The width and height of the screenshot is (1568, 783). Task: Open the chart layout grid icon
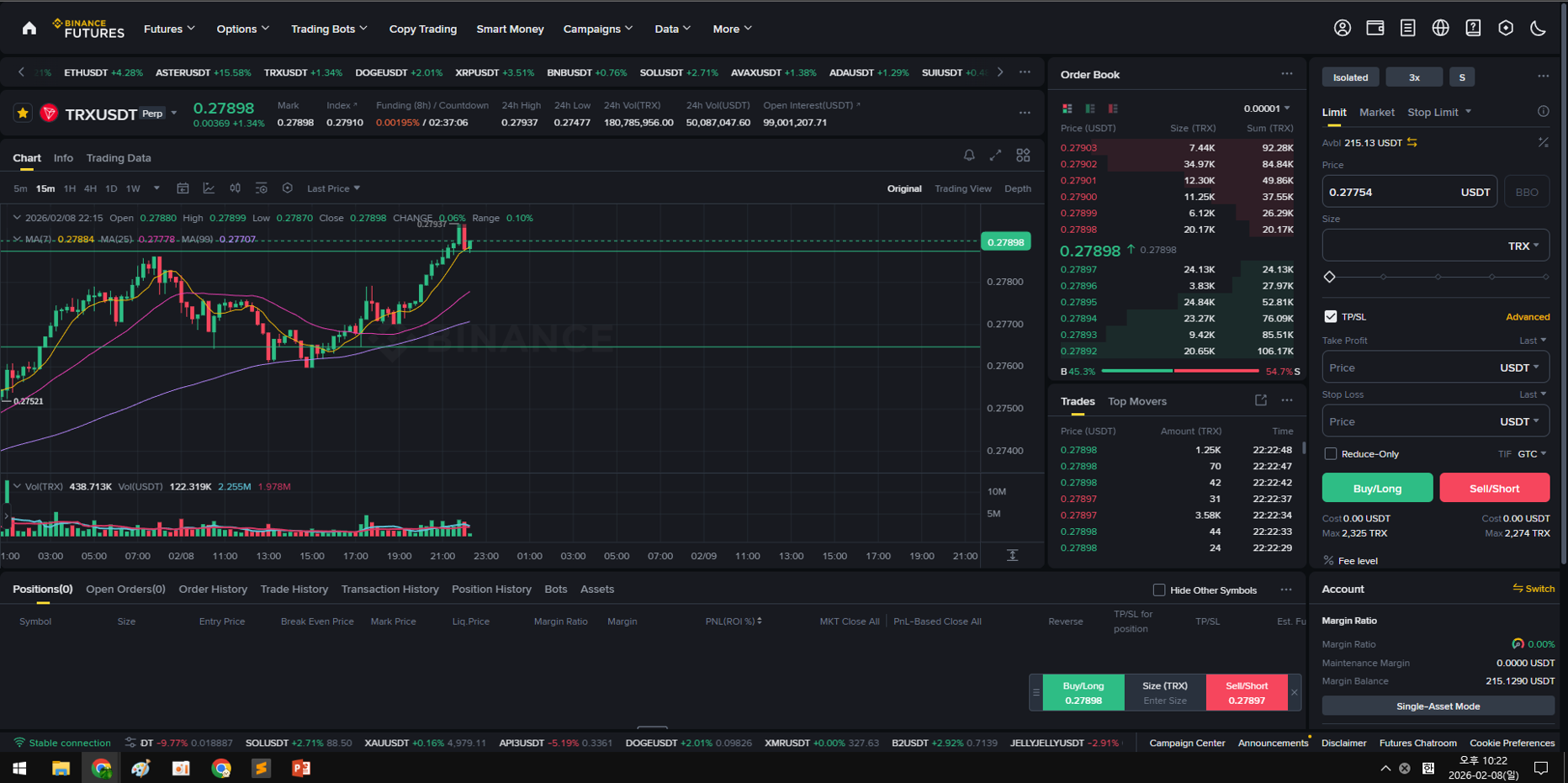pyautogui.click(x=1023, y=155)
